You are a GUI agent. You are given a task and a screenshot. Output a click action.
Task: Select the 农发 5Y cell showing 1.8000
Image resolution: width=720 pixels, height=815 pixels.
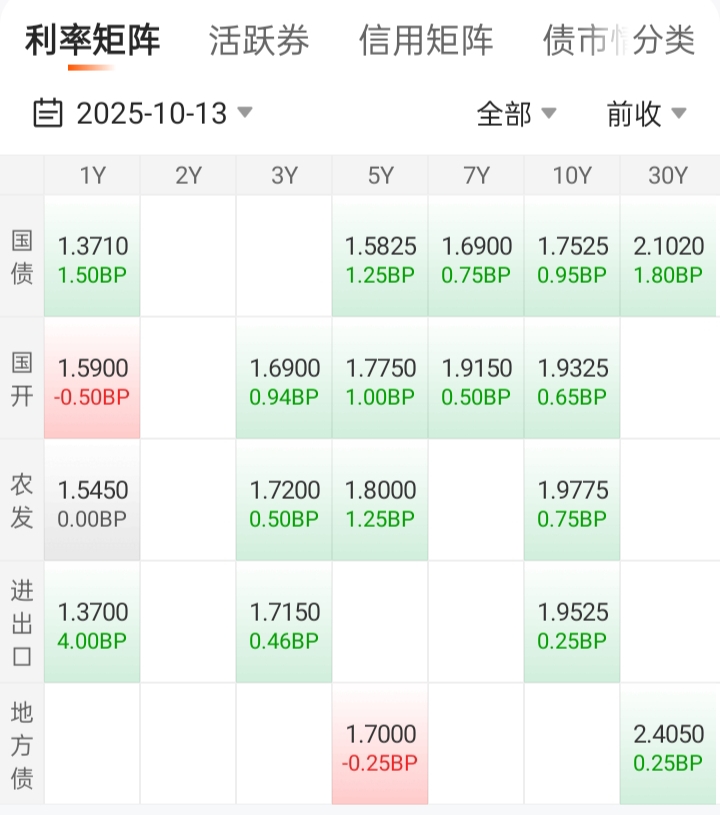380,502
